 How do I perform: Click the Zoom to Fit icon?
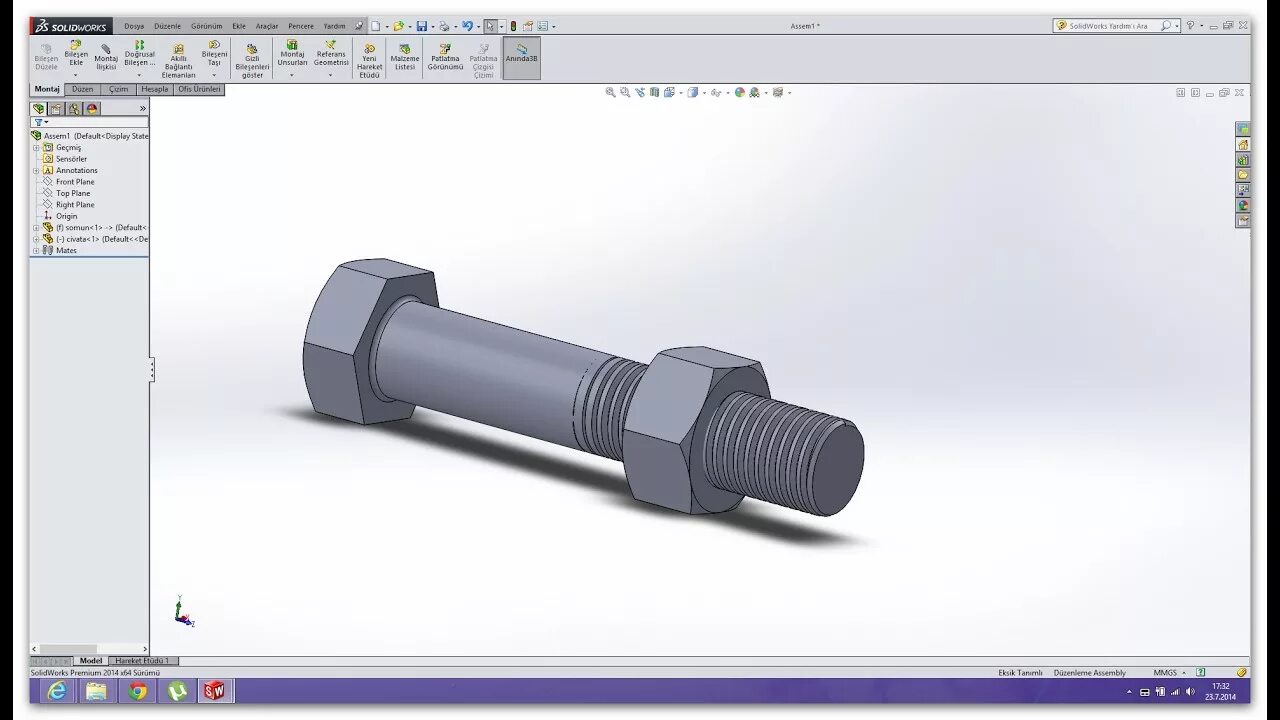610,92
